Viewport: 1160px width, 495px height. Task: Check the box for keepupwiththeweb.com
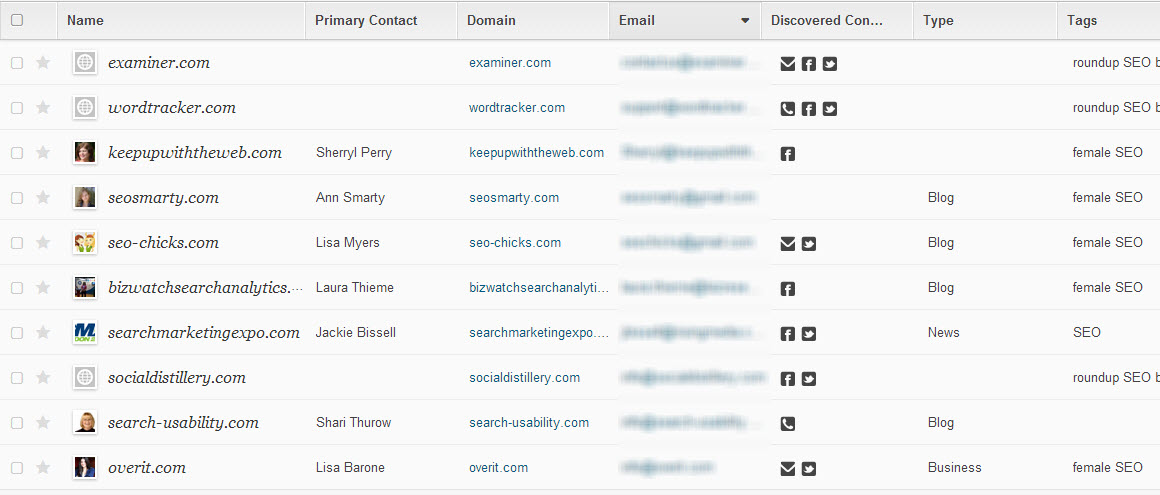pos(17,153)
